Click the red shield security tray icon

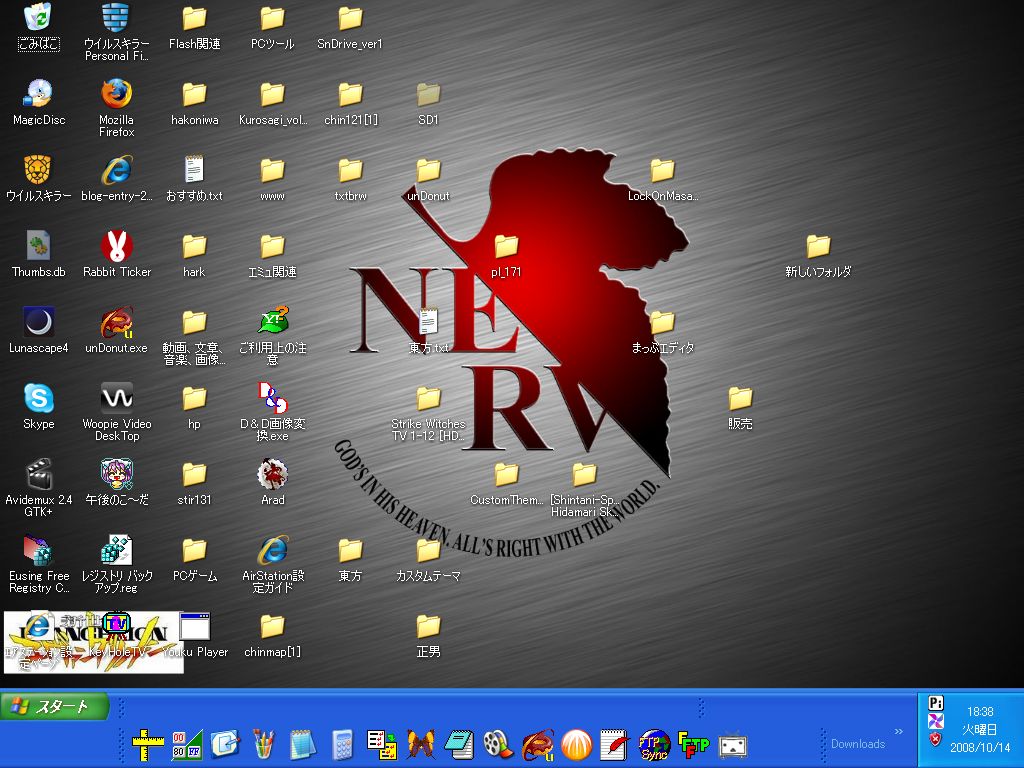click(935, 740)
